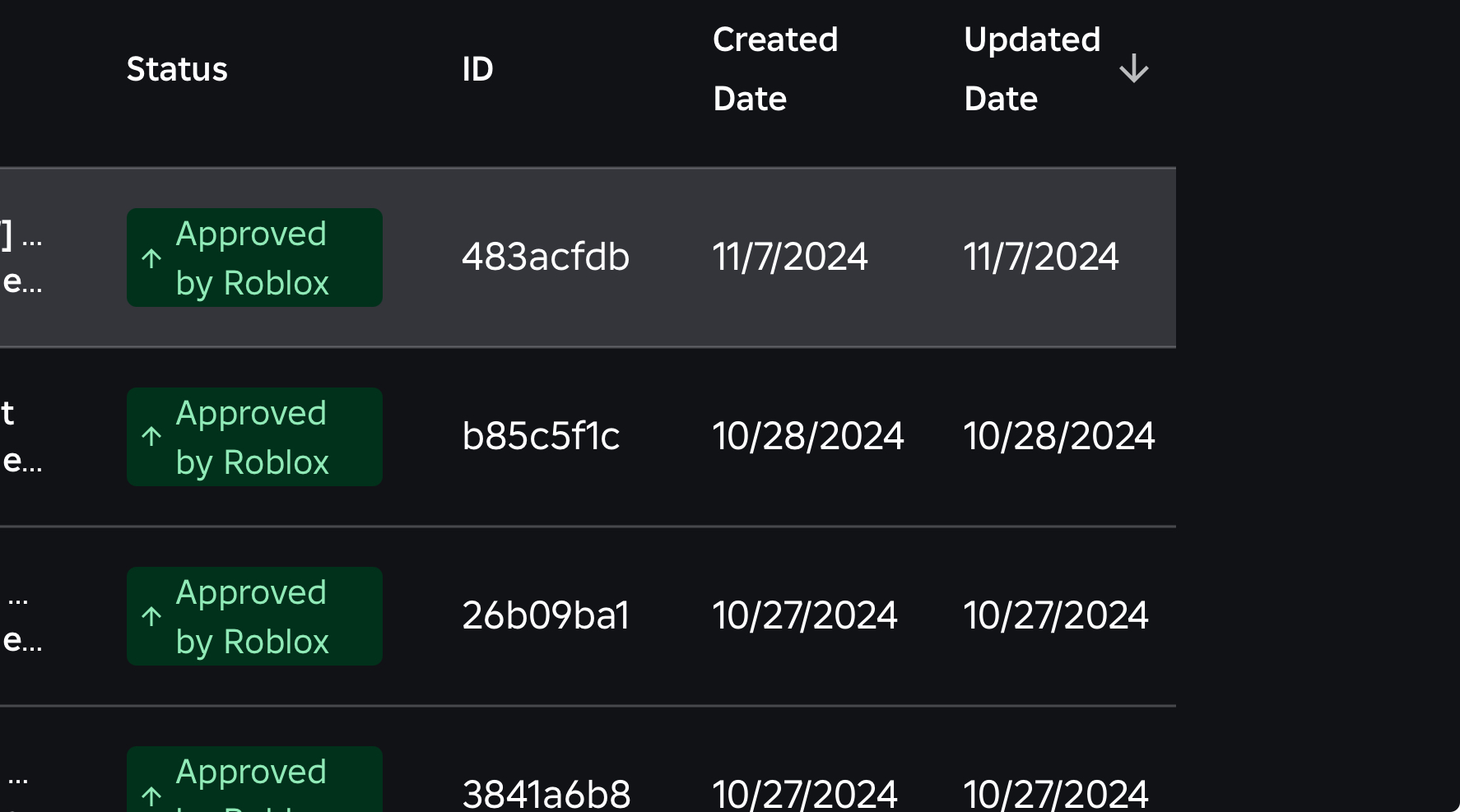Select the ID b85c5f1c cell

pos(541,436)
